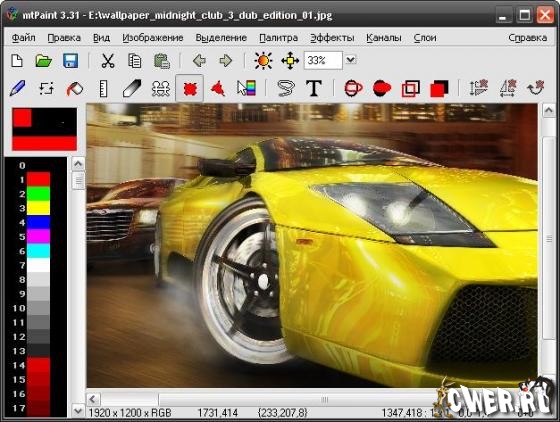Image resolution: width=560 pixels, height=422 pixels.
Task: Open the Файл menu
Action: coord(24,37)
